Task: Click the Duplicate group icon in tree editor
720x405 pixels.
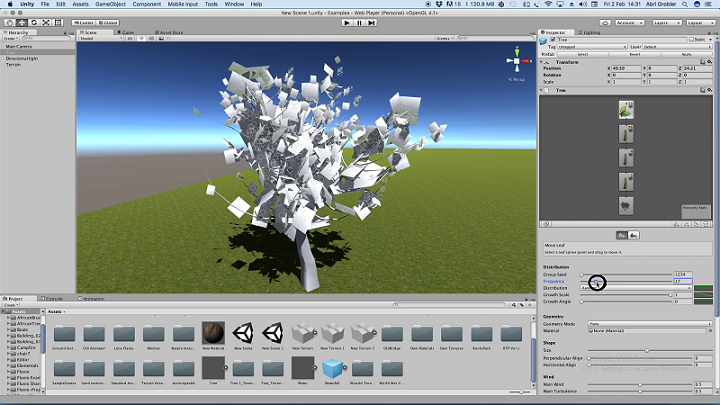Action: coord(697,225)
